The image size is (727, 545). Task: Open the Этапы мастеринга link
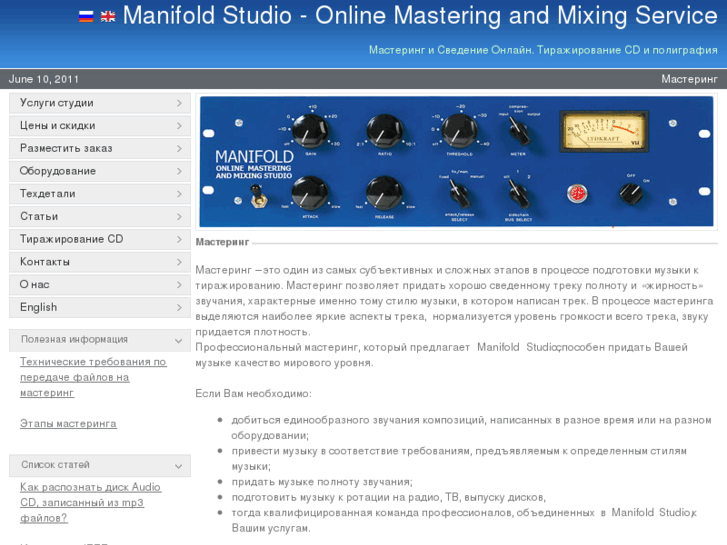point(68,423)
